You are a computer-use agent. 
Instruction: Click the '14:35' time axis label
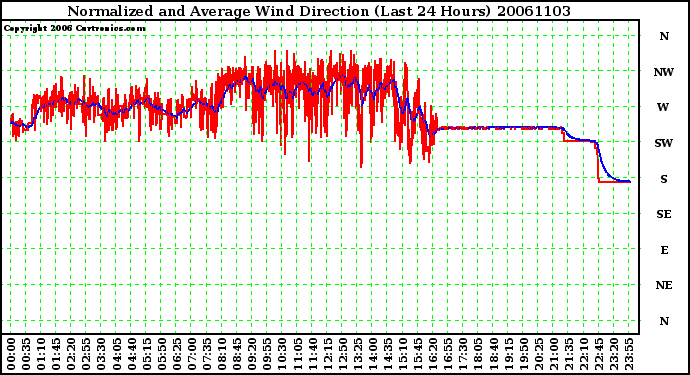(388, 354)
